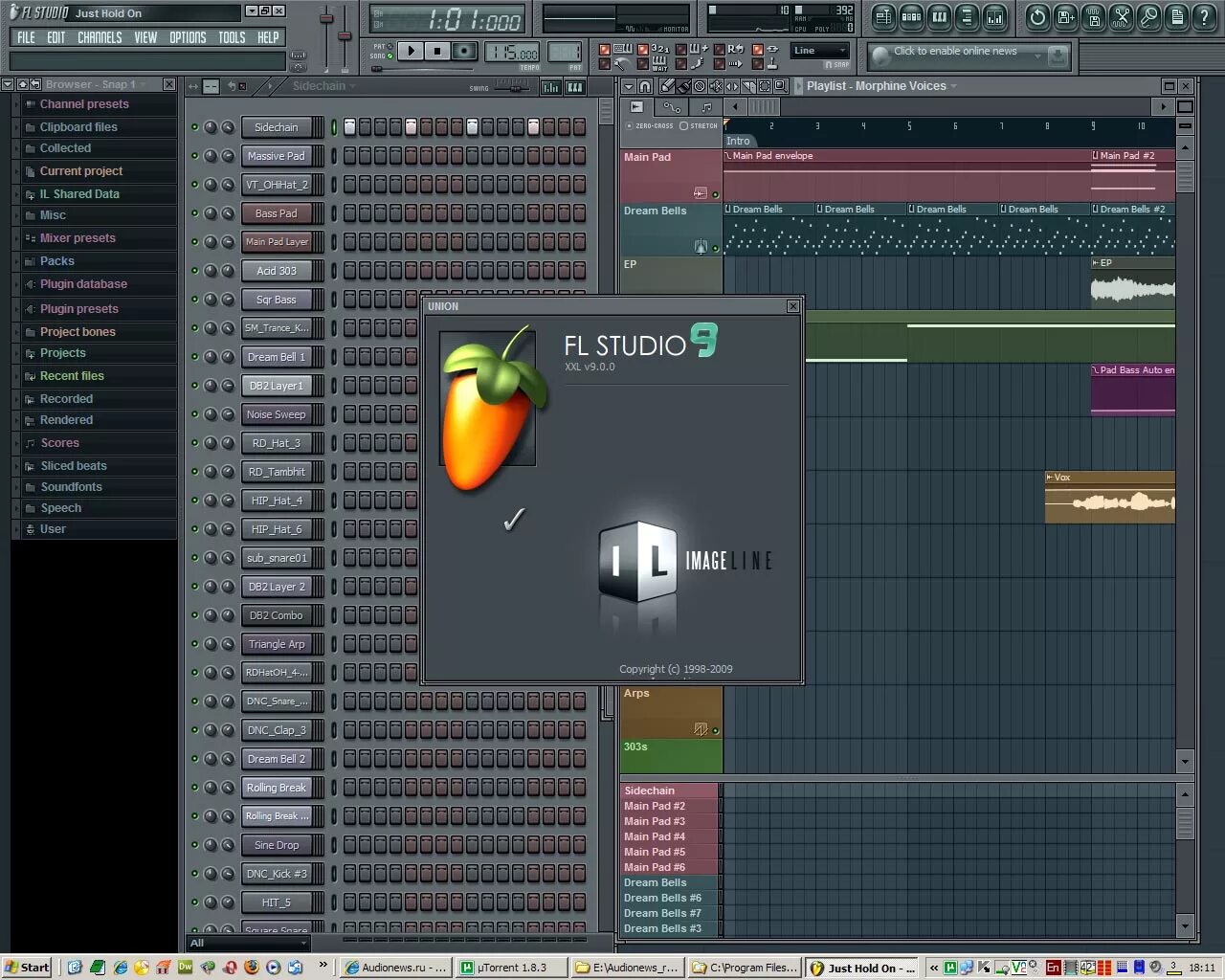
Task: Open the piano roll icon
Action: (x=939, y=16)
